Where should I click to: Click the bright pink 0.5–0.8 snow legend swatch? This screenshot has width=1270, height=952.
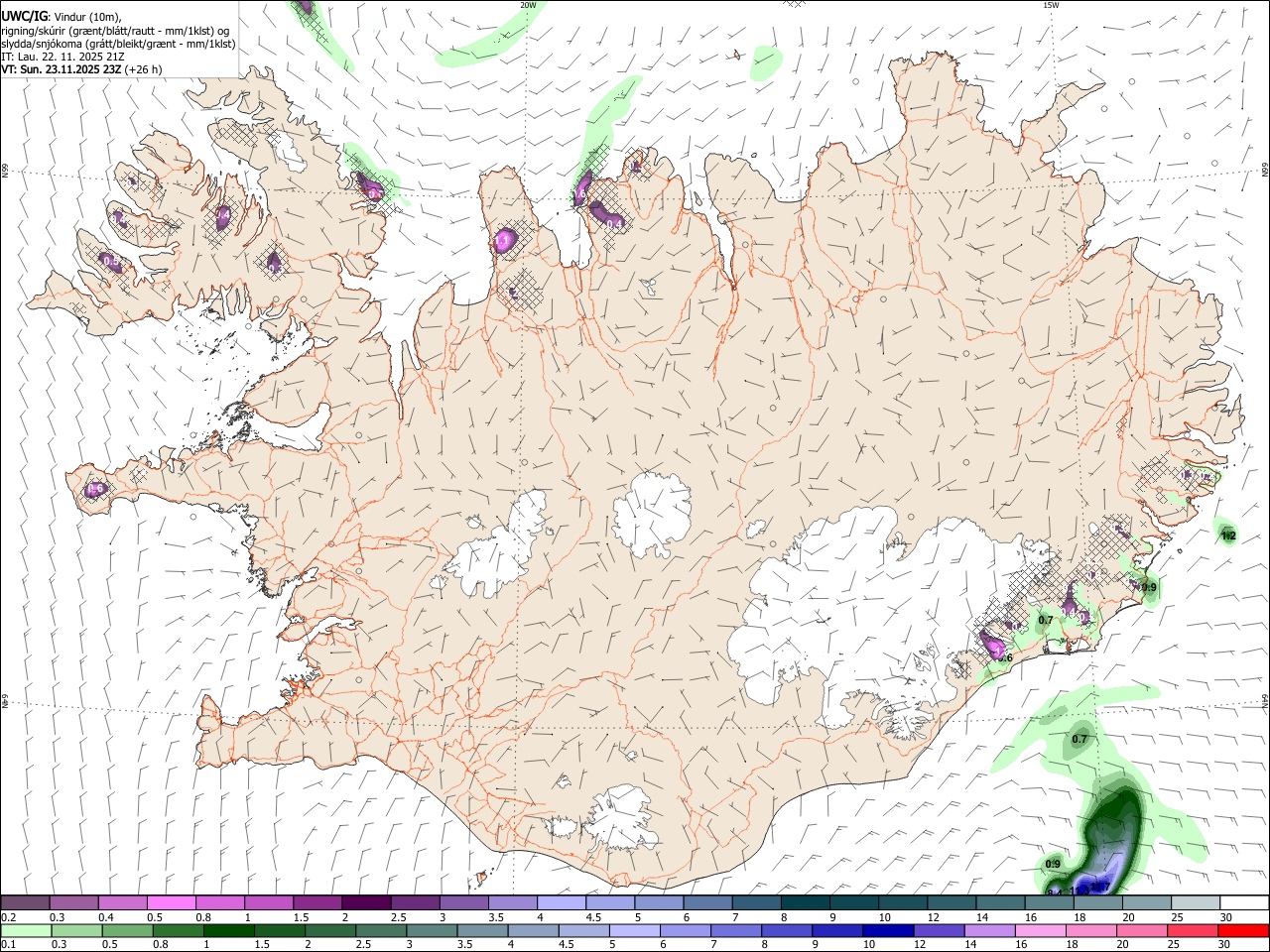point(171,902)
